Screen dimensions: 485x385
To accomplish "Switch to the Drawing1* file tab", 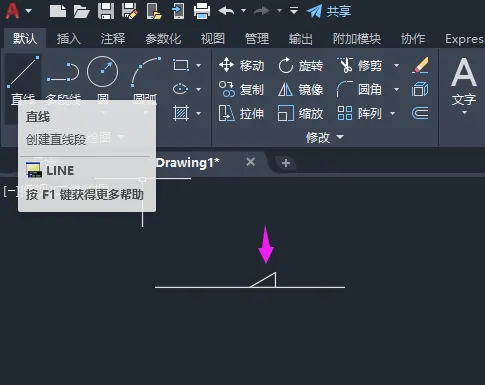I will click(188, 163).
